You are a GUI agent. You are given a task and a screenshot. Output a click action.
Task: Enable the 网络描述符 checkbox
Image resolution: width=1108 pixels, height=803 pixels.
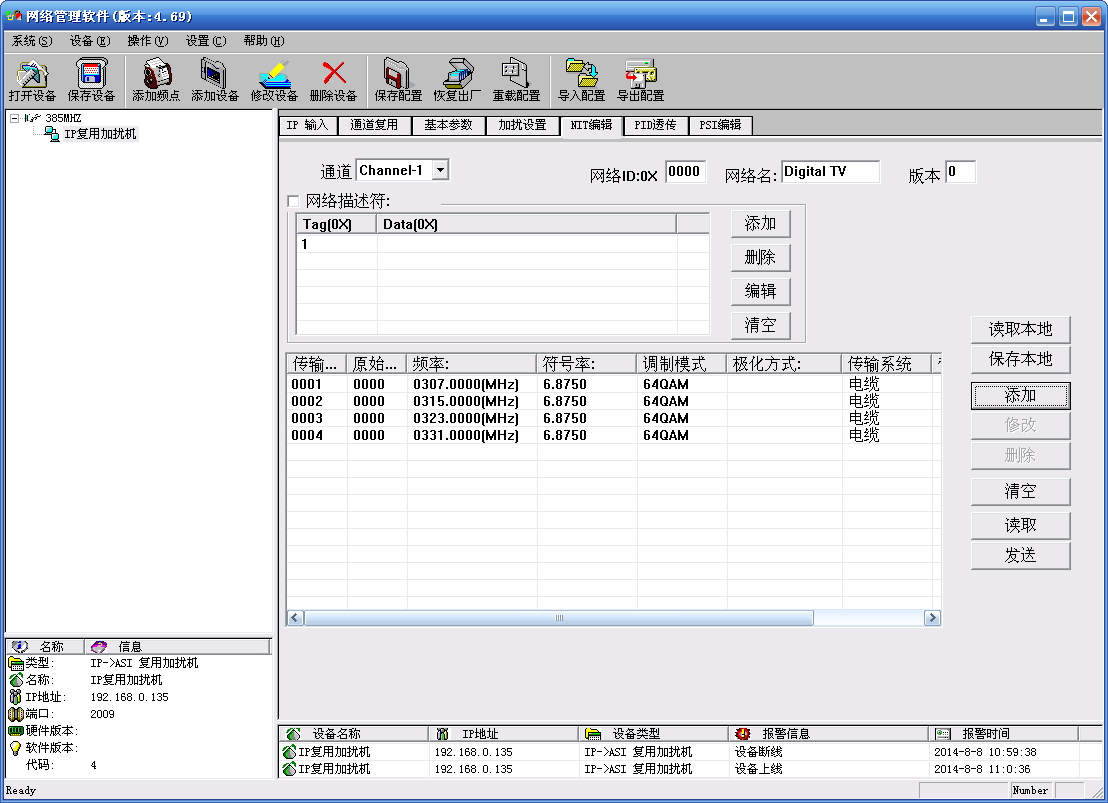pyautogui.click(x=293, y=201)
